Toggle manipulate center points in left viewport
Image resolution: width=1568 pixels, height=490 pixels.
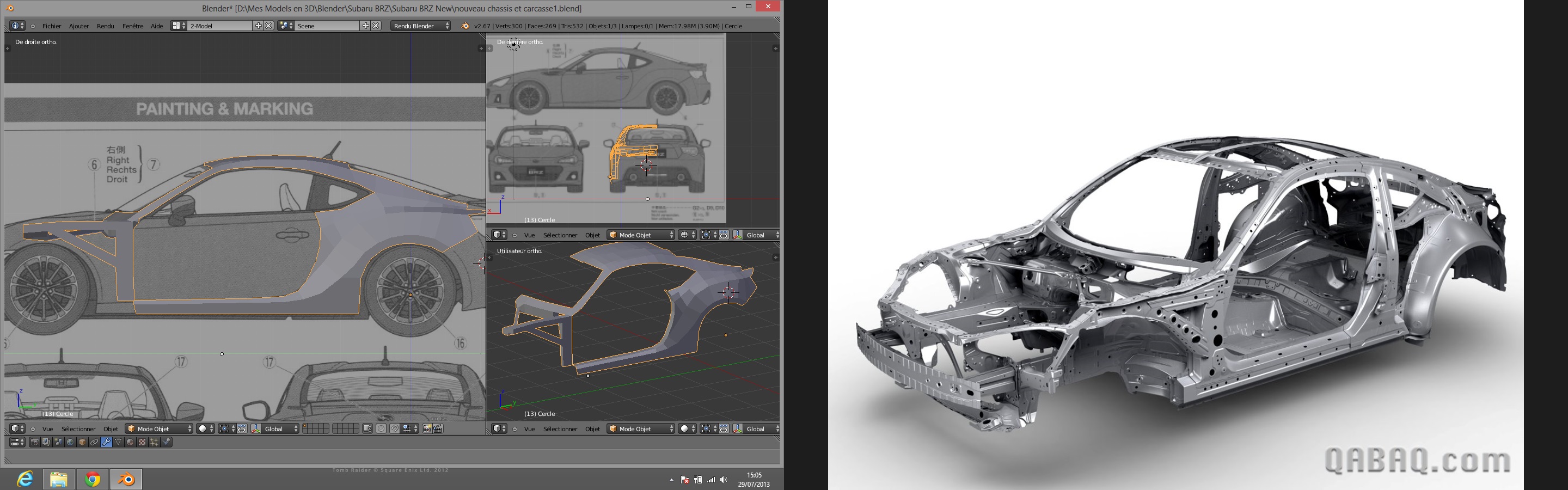(242, 429)
